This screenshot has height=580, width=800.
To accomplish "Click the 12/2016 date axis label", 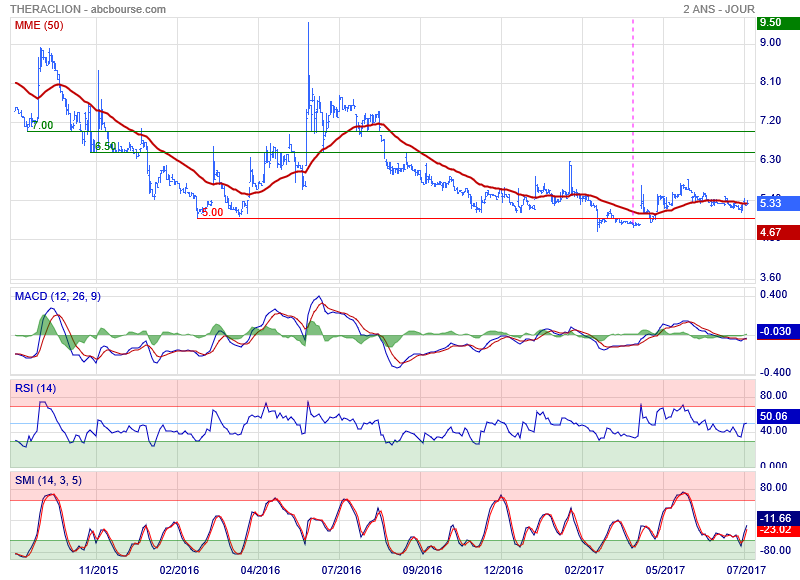I will (x=503, y=570).
